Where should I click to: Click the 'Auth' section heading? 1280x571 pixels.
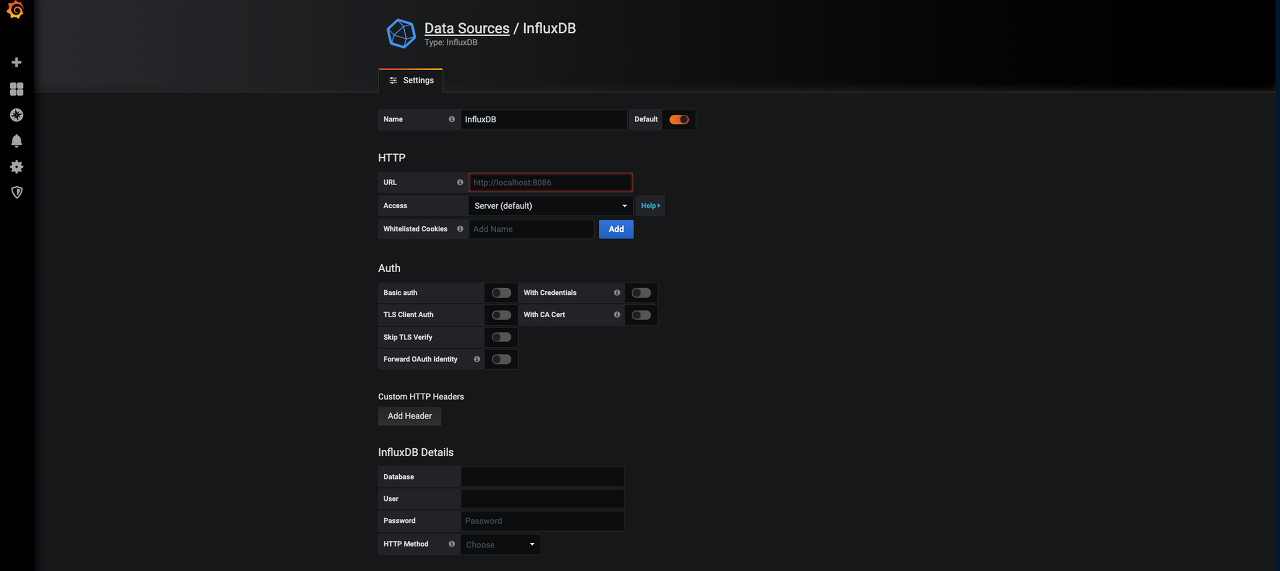point(389,268)
